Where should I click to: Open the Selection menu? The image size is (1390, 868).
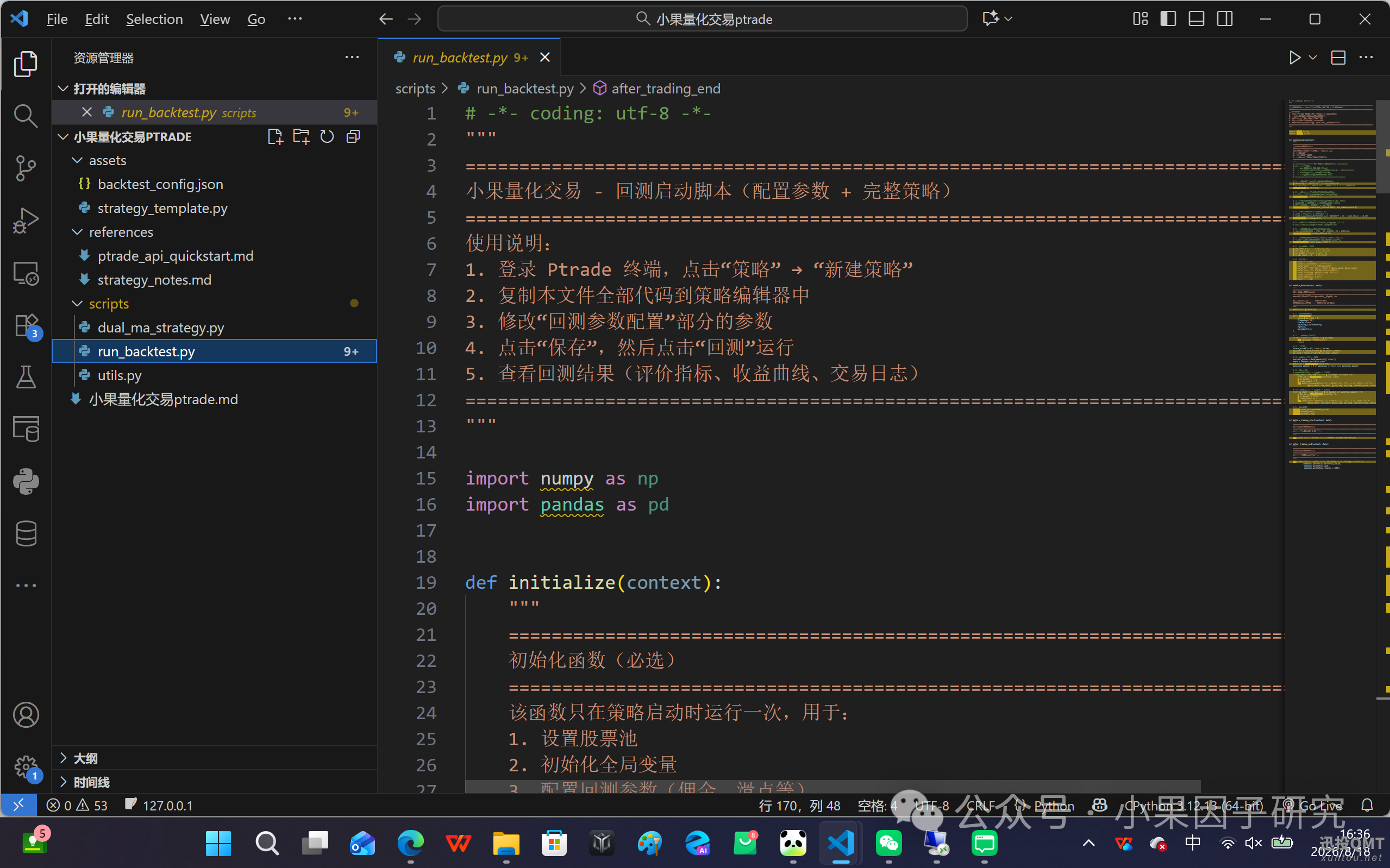154,19
